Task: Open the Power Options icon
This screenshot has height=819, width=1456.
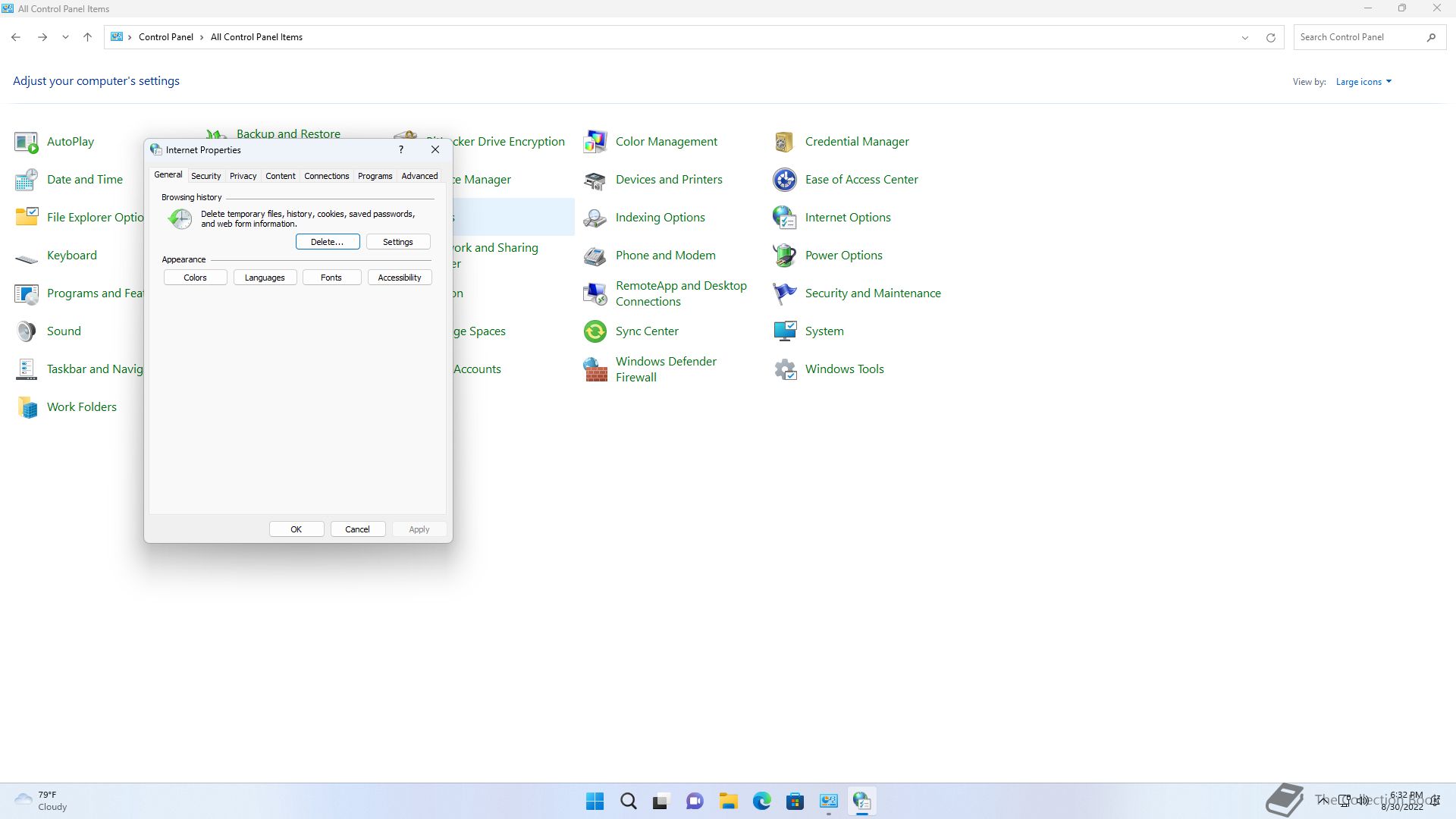Action: pos(785,256)
